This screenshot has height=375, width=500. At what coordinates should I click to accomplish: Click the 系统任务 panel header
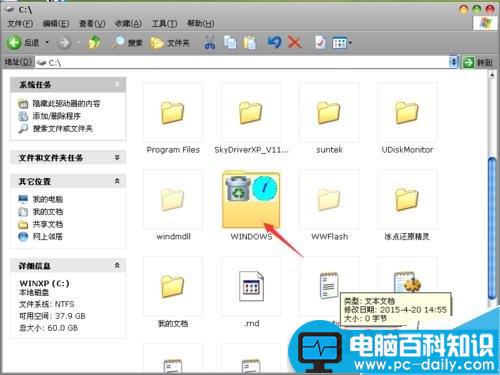coord(68,84)
